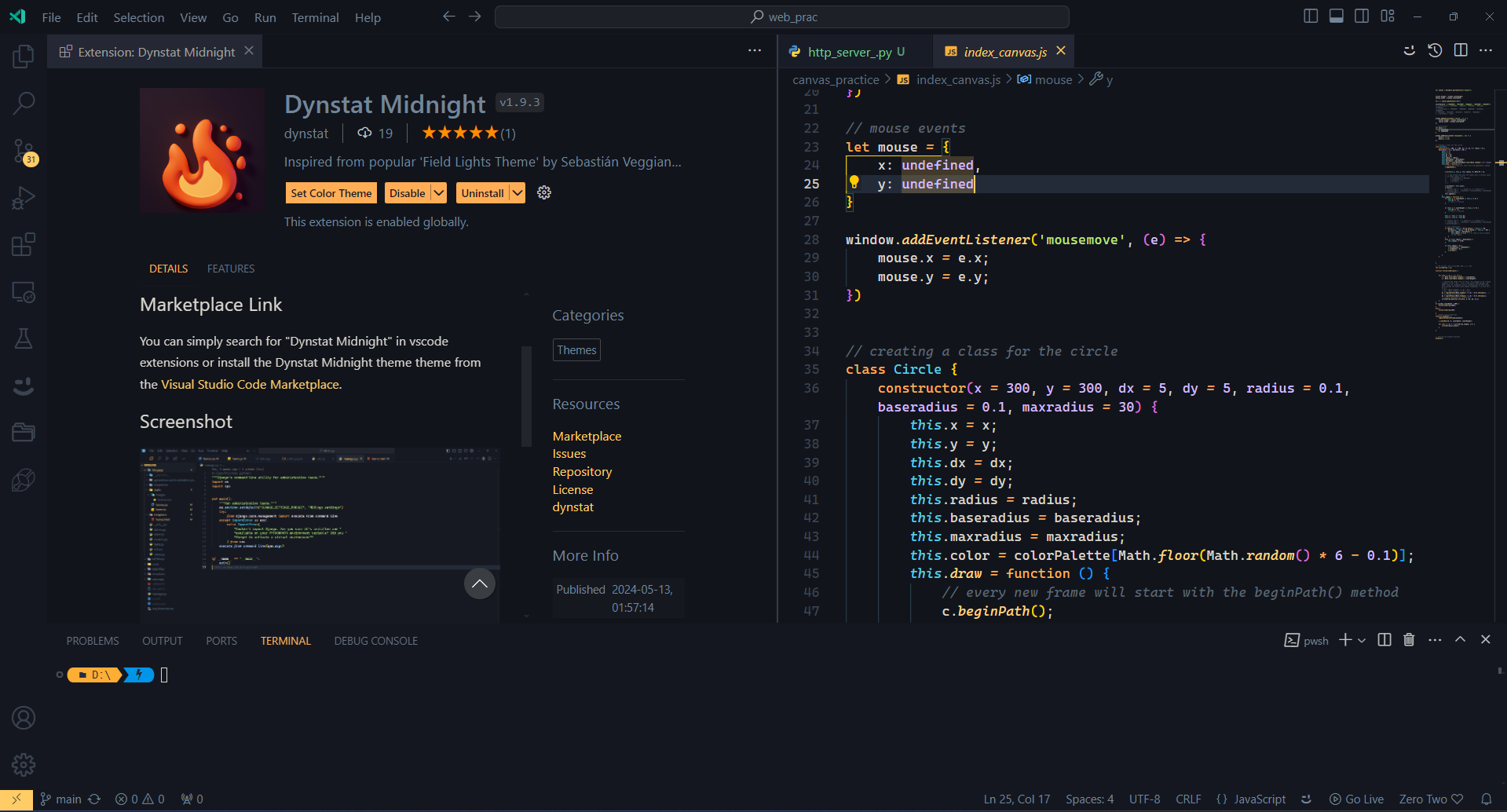Open the Terminal menu
The height and width of the screenshot is (812, 1507).
coord(315,17)
